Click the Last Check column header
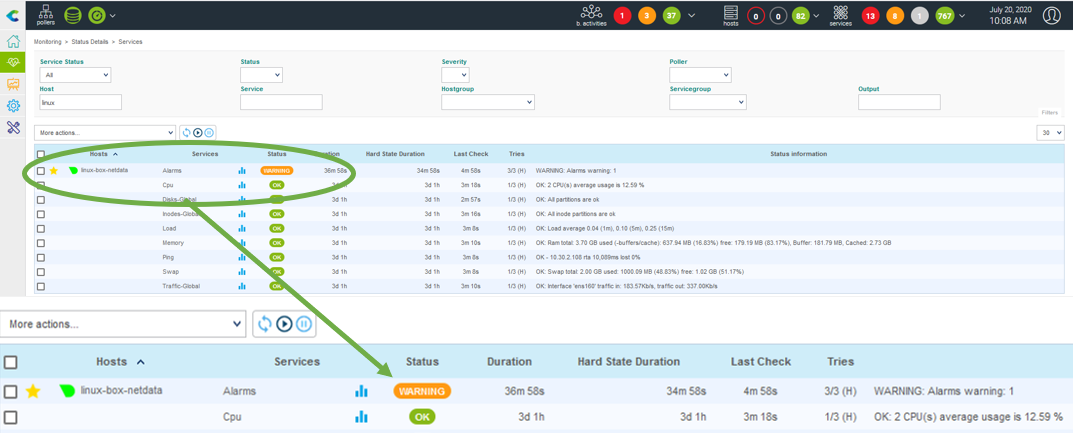1073x433 pixels. pyautogui.click(x=469, y=154)
